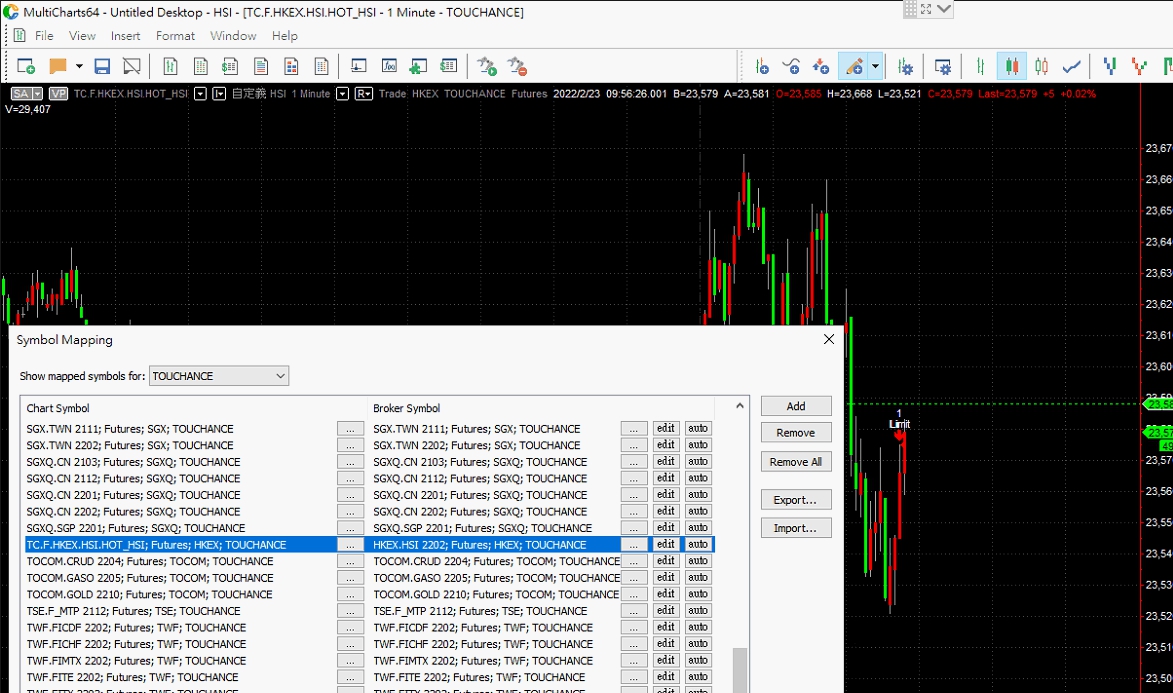
Task: Switch chart to bar style
Action: coord(981,67)
